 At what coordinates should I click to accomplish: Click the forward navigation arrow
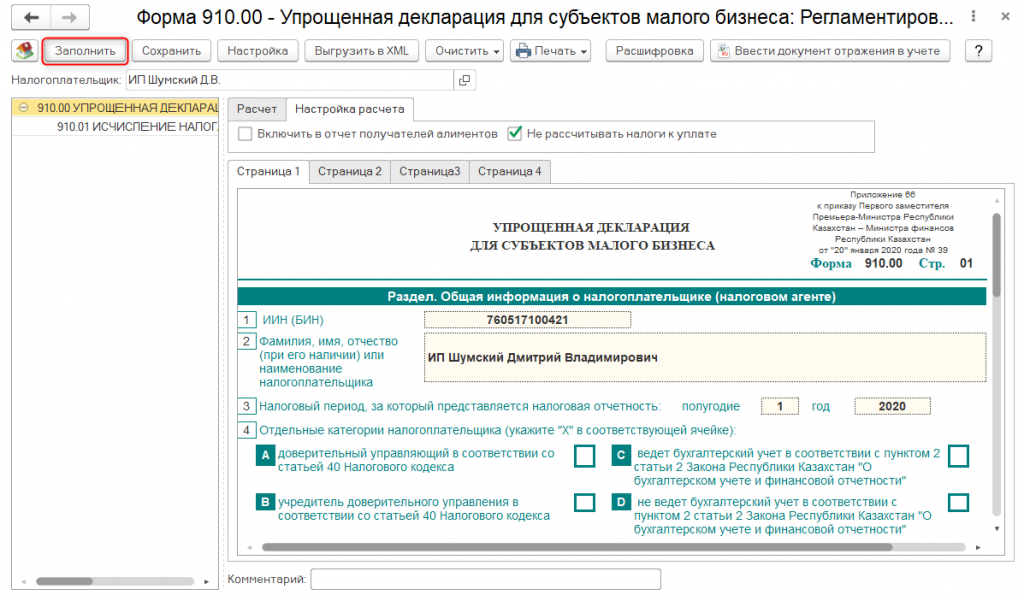(70, 18)
